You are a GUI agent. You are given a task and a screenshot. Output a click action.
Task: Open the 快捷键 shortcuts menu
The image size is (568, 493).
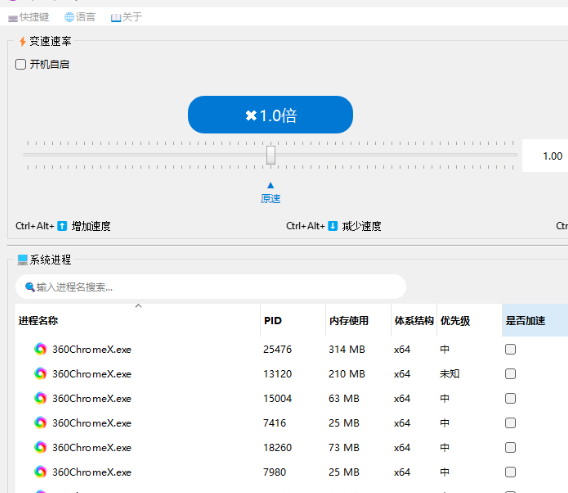(28, 17)
